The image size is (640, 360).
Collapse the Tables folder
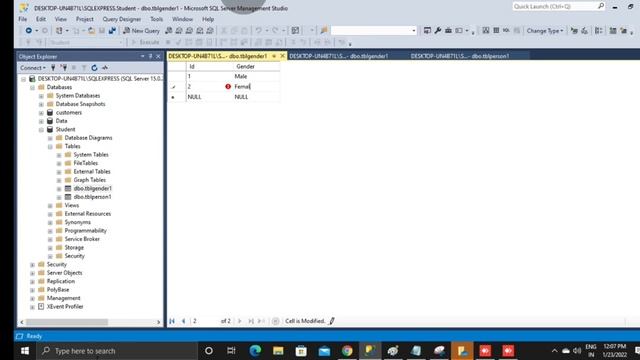50,147
